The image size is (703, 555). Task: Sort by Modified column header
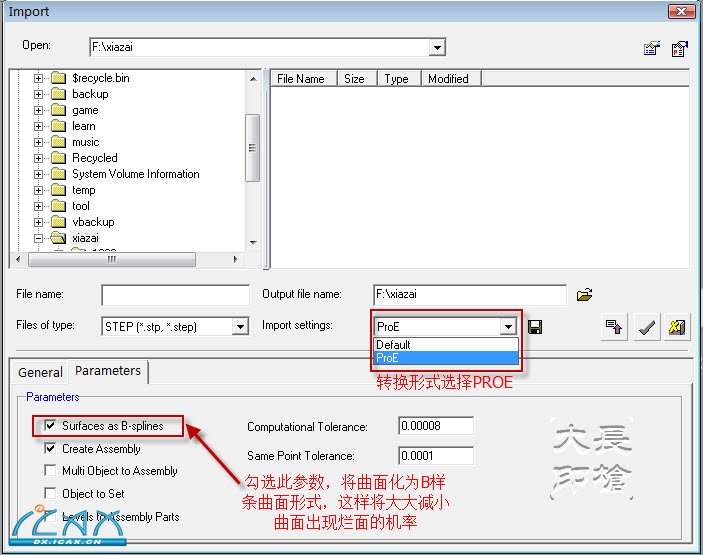[451, 78]
